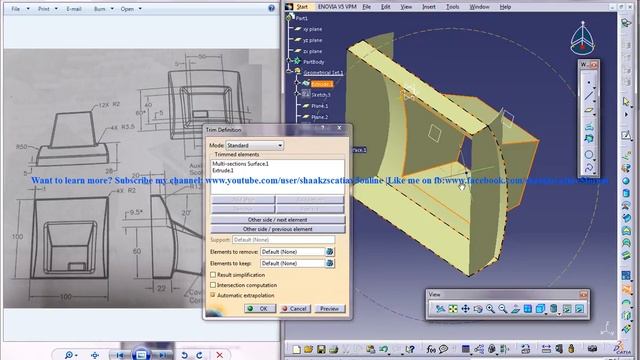640x360 pixels.
Task: Expand the Sketch.3 tree node
Action: [x=297, y=94]
